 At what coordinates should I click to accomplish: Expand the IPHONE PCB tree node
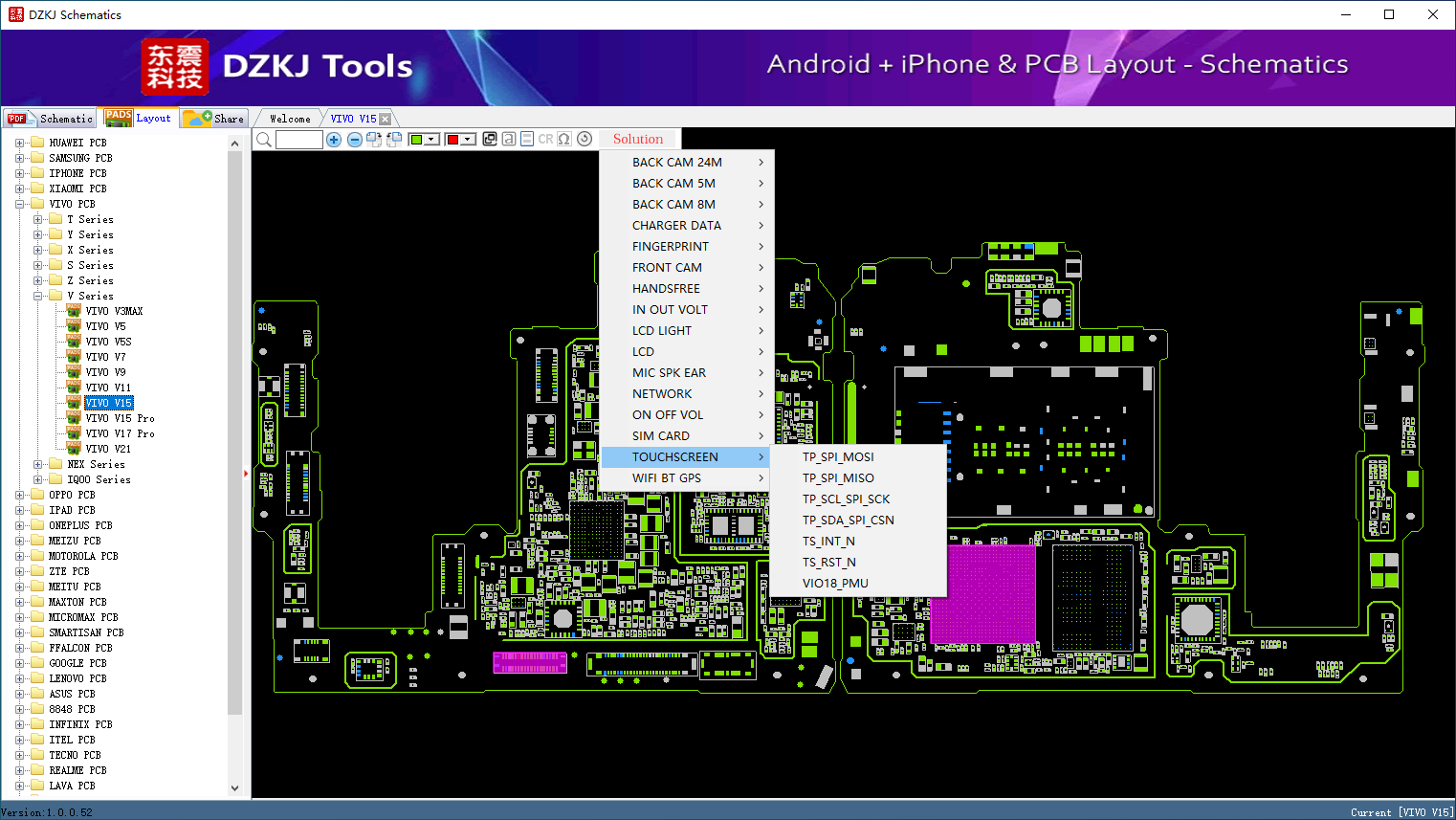[x=19, y=173]
